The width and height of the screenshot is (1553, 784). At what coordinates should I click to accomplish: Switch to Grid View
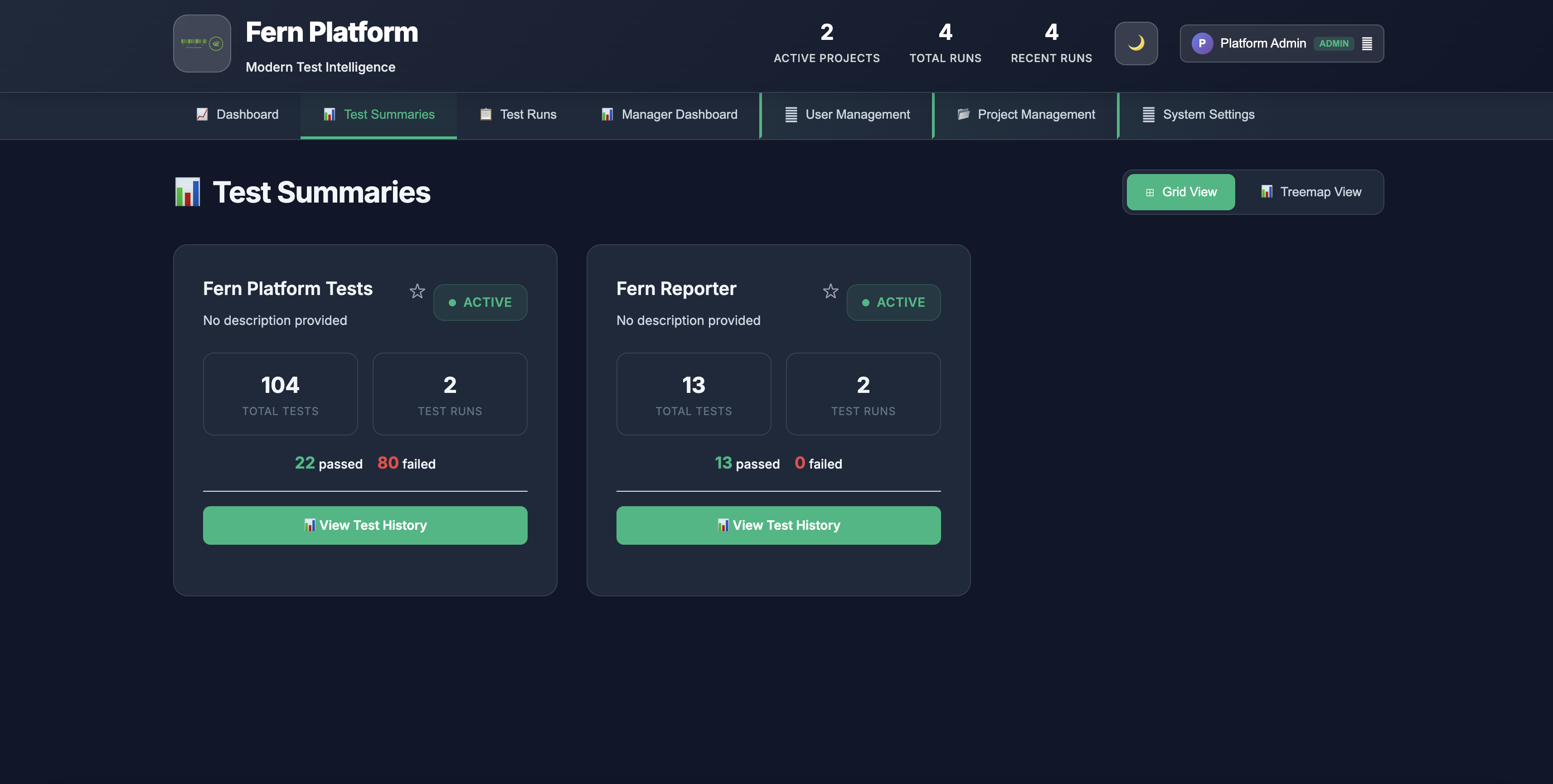pyautogui.click(x=1180, y=192)
